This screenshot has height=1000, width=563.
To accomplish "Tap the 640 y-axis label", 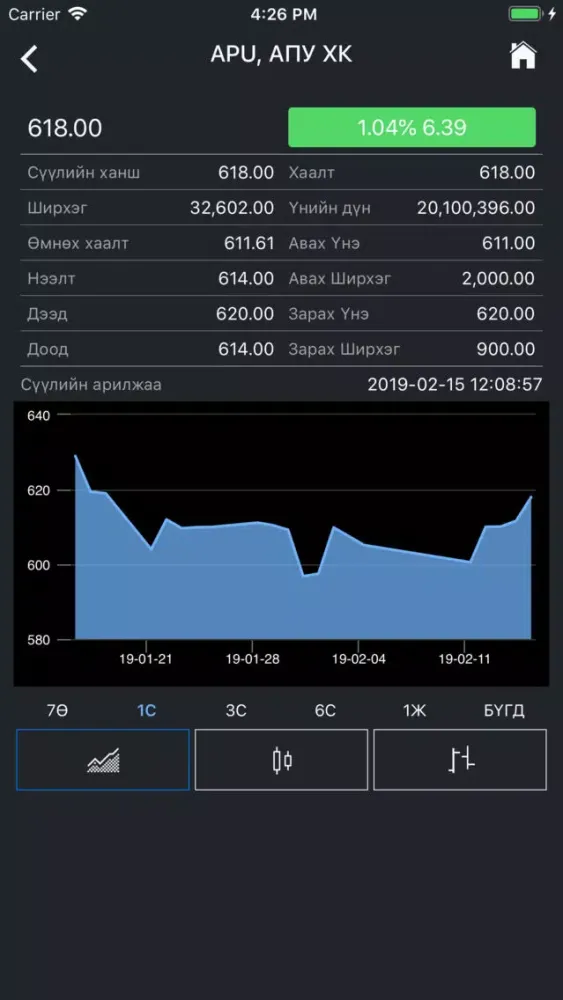I will [x=38, y=415].
